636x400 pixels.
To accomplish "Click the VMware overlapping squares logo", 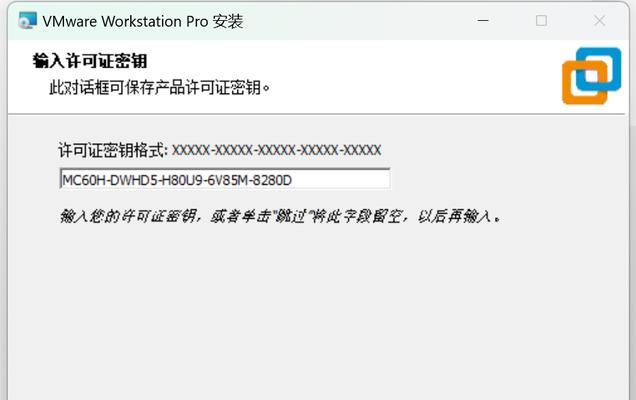I will pos(591,76).
